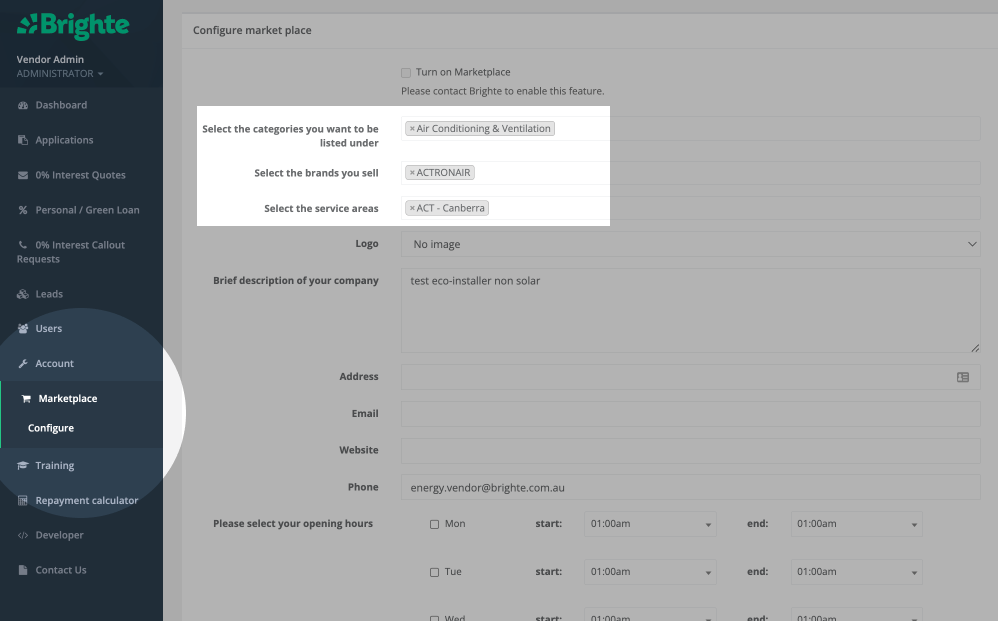Open the Developer sidebar link
Viewport: 998px width, 621px height.
click(x=59, y=535)
